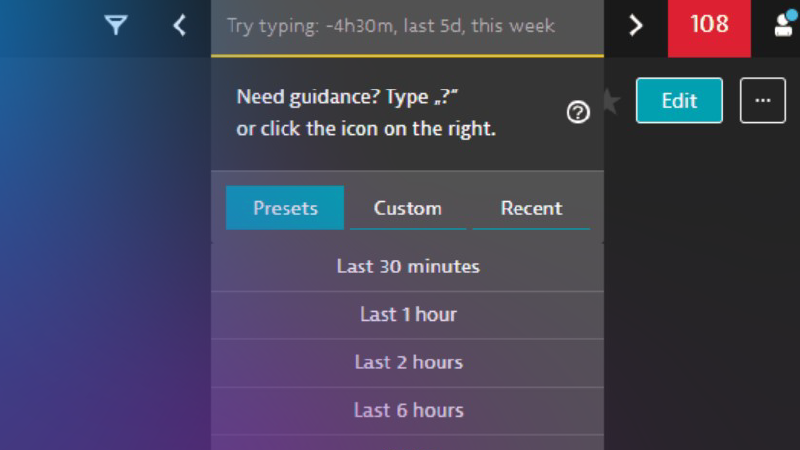800x450 pixels.
Task: Shift timeframe back with left chevron
Action: [x=180, y=26]
